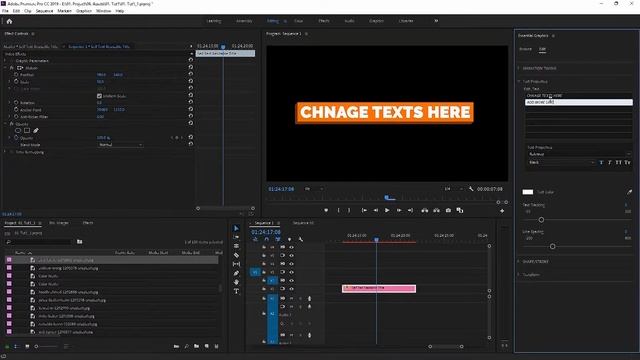Open the Blend Mode dropdown

pyautogui.click(x=120, y=144)
